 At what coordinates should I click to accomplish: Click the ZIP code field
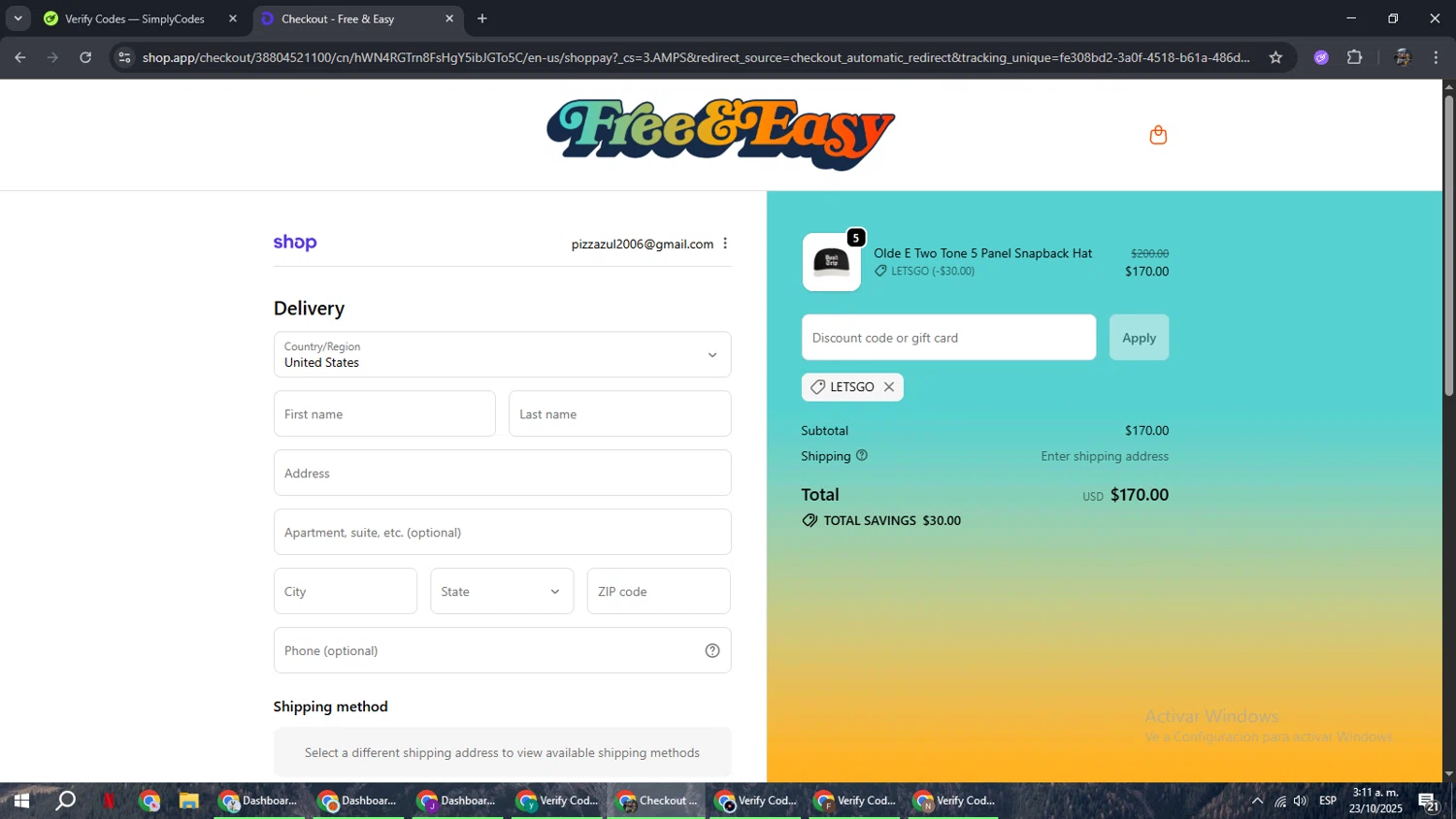pyautogui.click(x=659, y=591)
